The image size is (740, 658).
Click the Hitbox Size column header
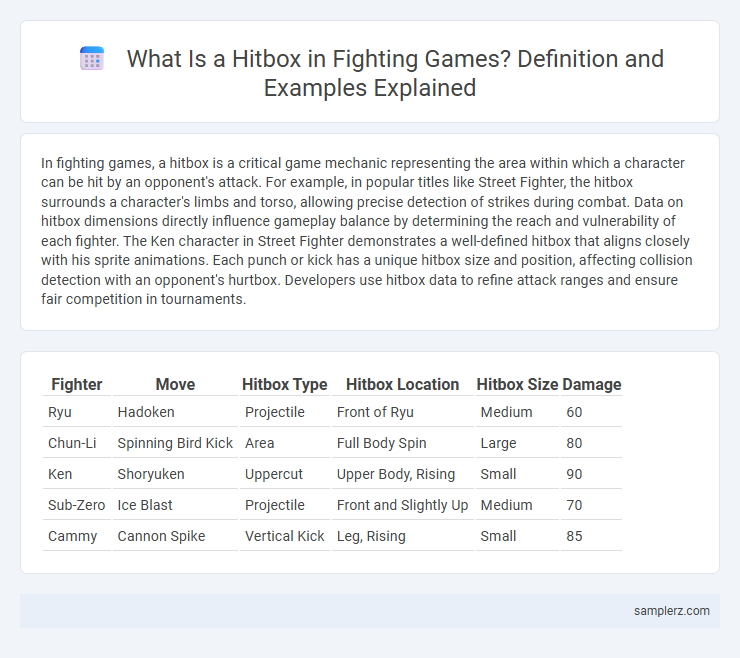click(x=517, y=384)
